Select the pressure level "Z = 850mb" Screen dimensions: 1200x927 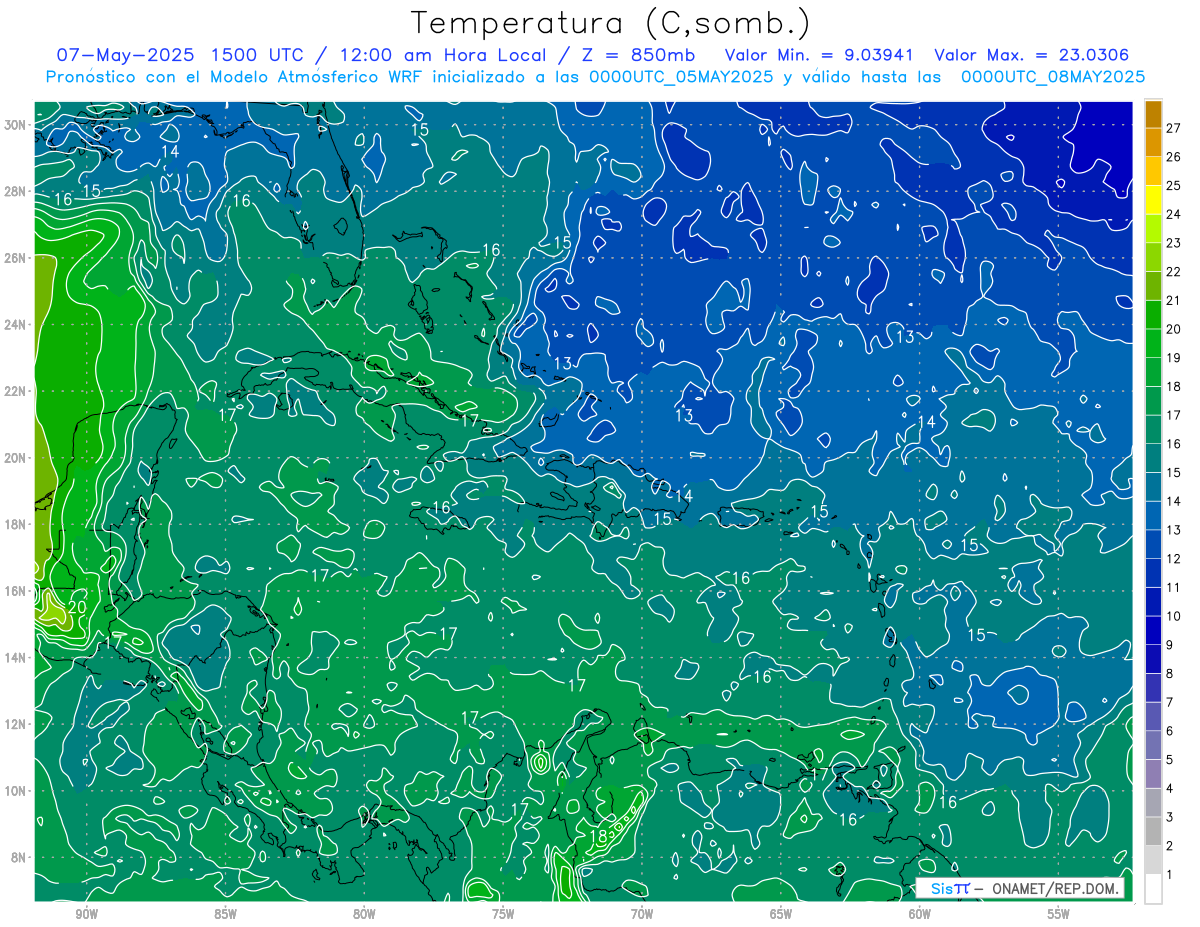tap(640, 55)
